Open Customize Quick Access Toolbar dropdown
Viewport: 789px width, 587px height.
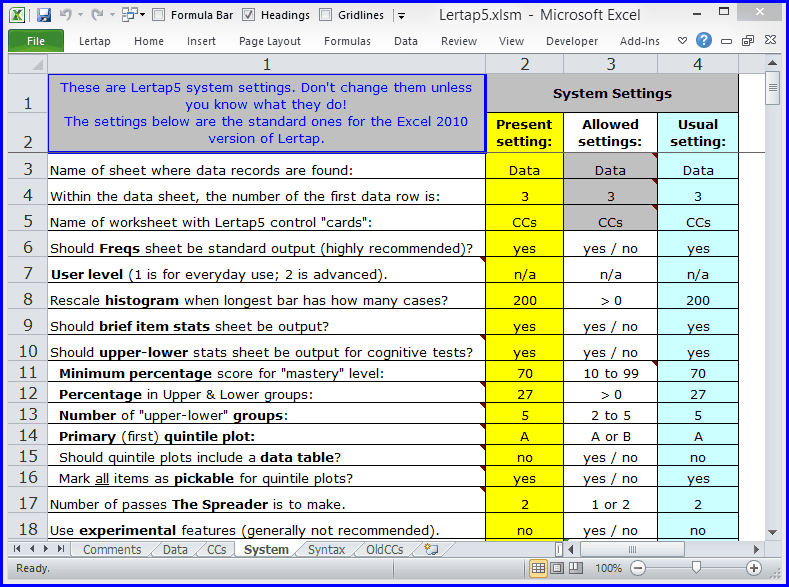coord(401,16)
